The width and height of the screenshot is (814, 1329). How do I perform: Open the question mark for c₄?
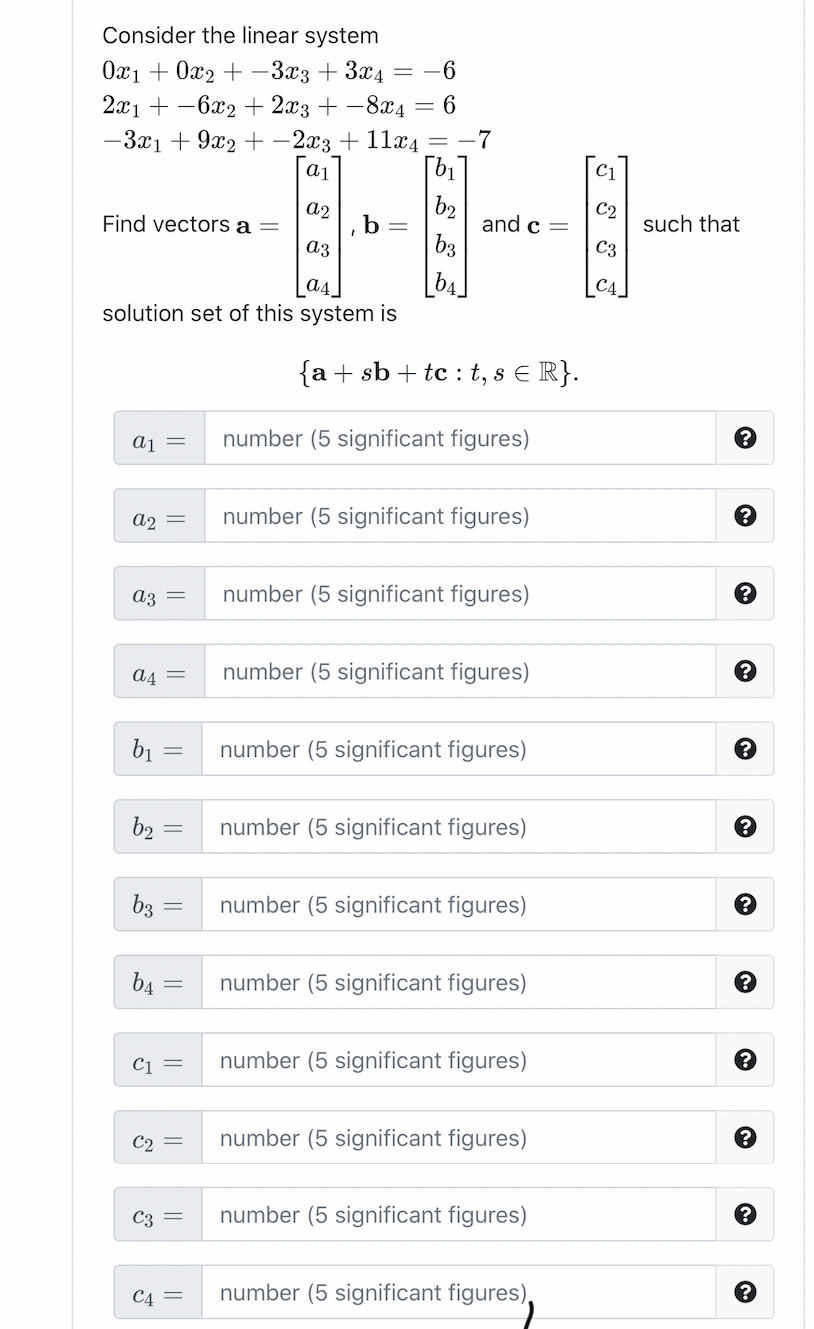(x=745, y=1292)
